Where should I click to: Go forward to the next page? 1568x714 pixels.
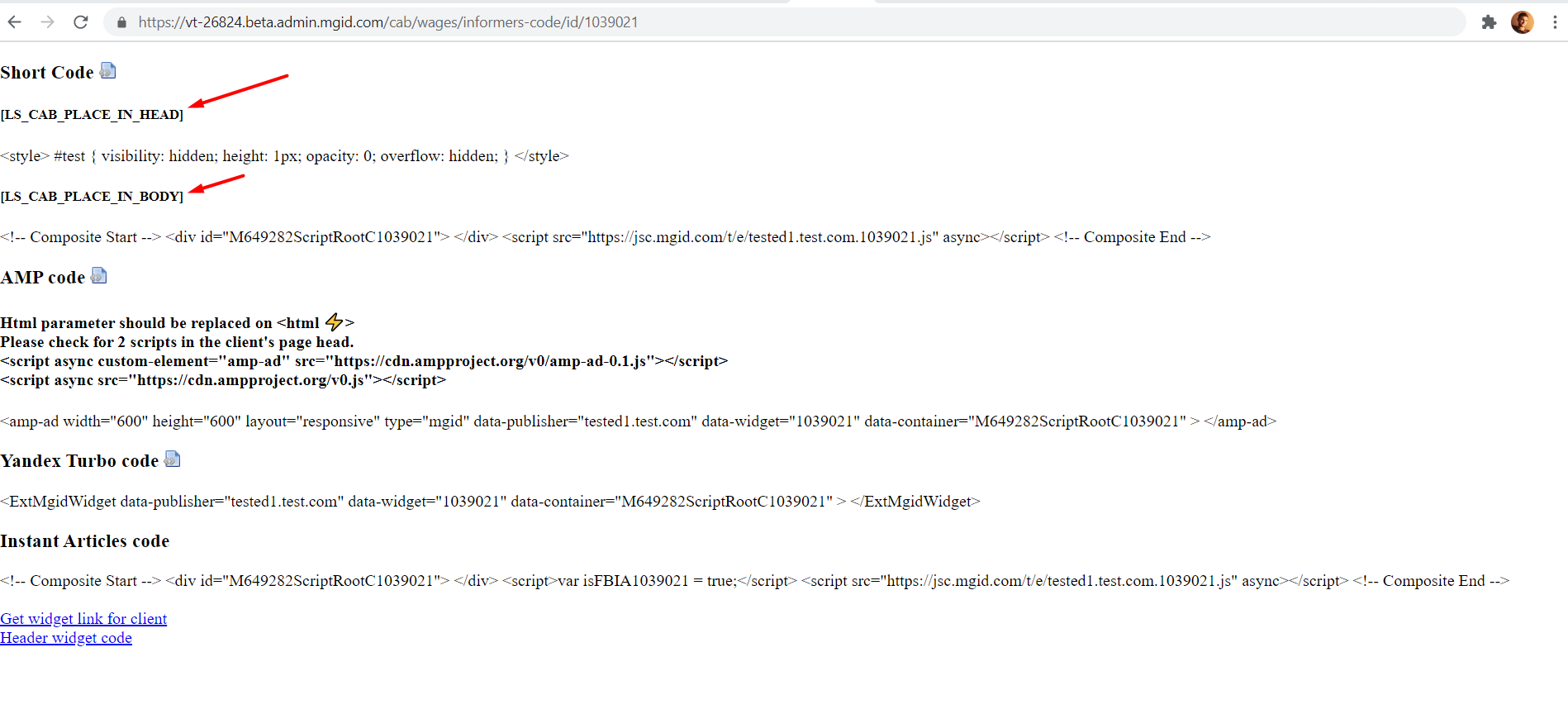pyautogui.click(x=47, y=22)
